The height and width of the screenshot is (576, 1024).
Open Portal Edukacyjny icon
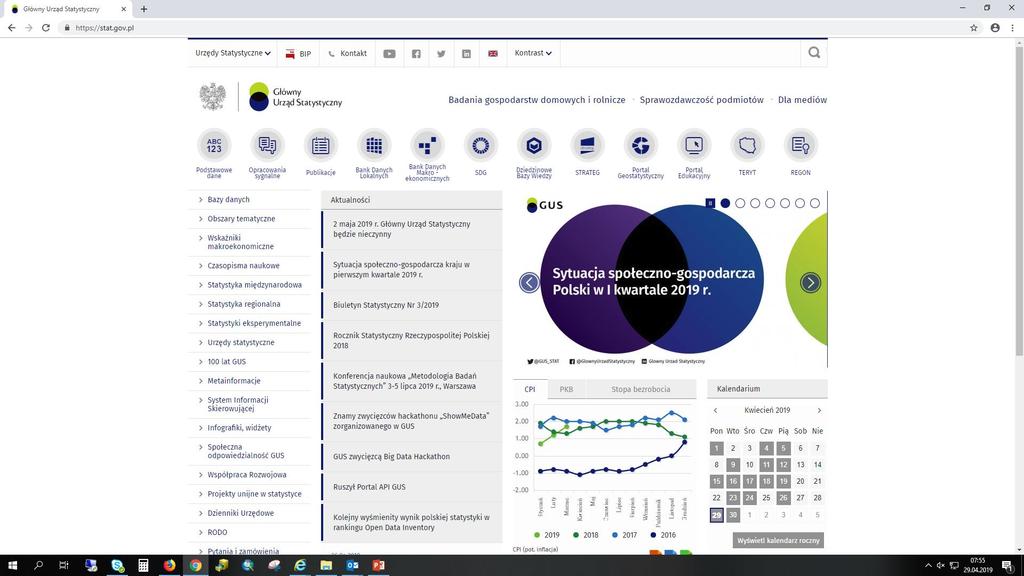[694, 146]
